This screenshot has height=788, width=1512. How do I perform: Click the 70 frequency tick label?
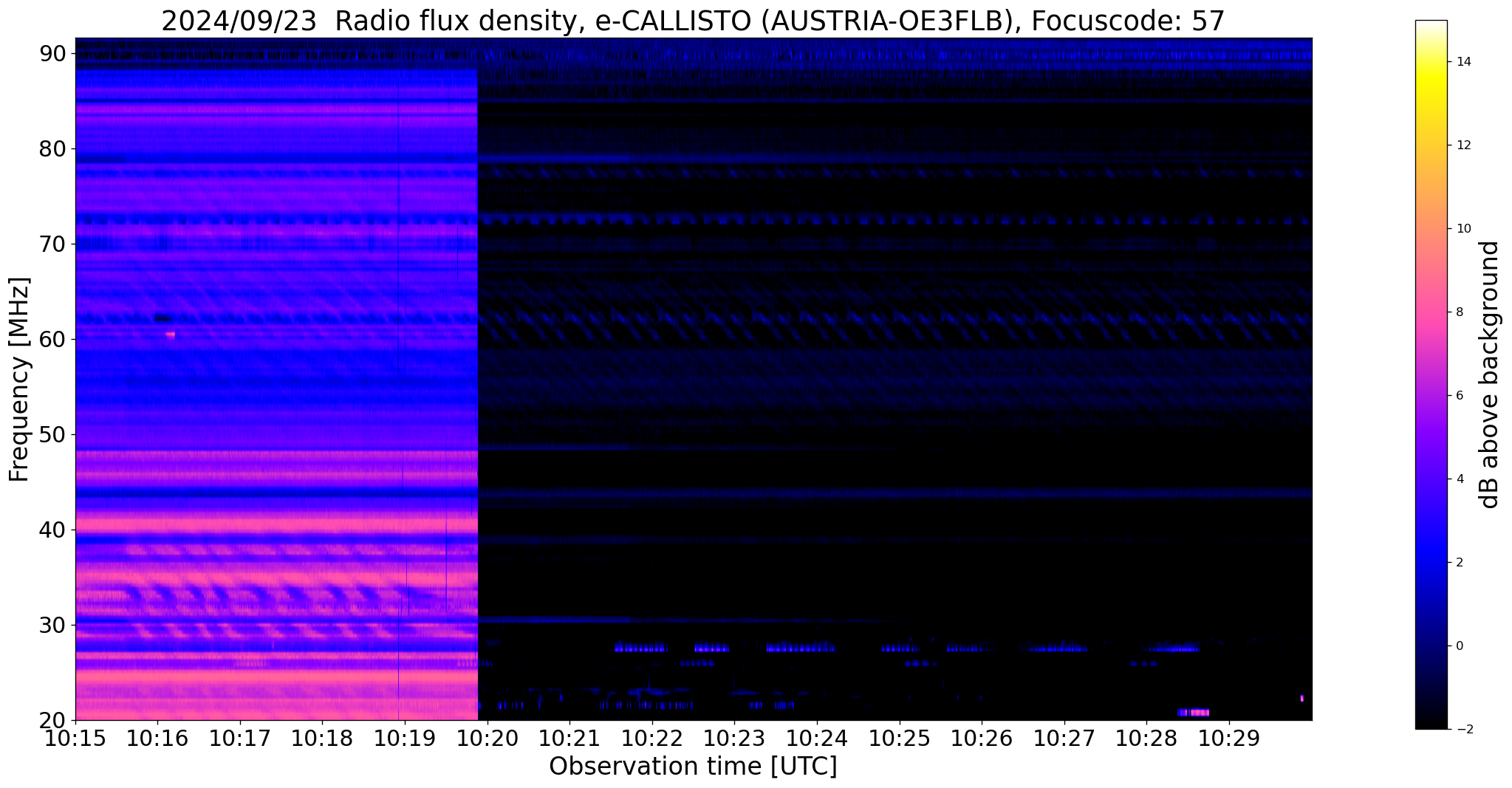tap(53, 244)
